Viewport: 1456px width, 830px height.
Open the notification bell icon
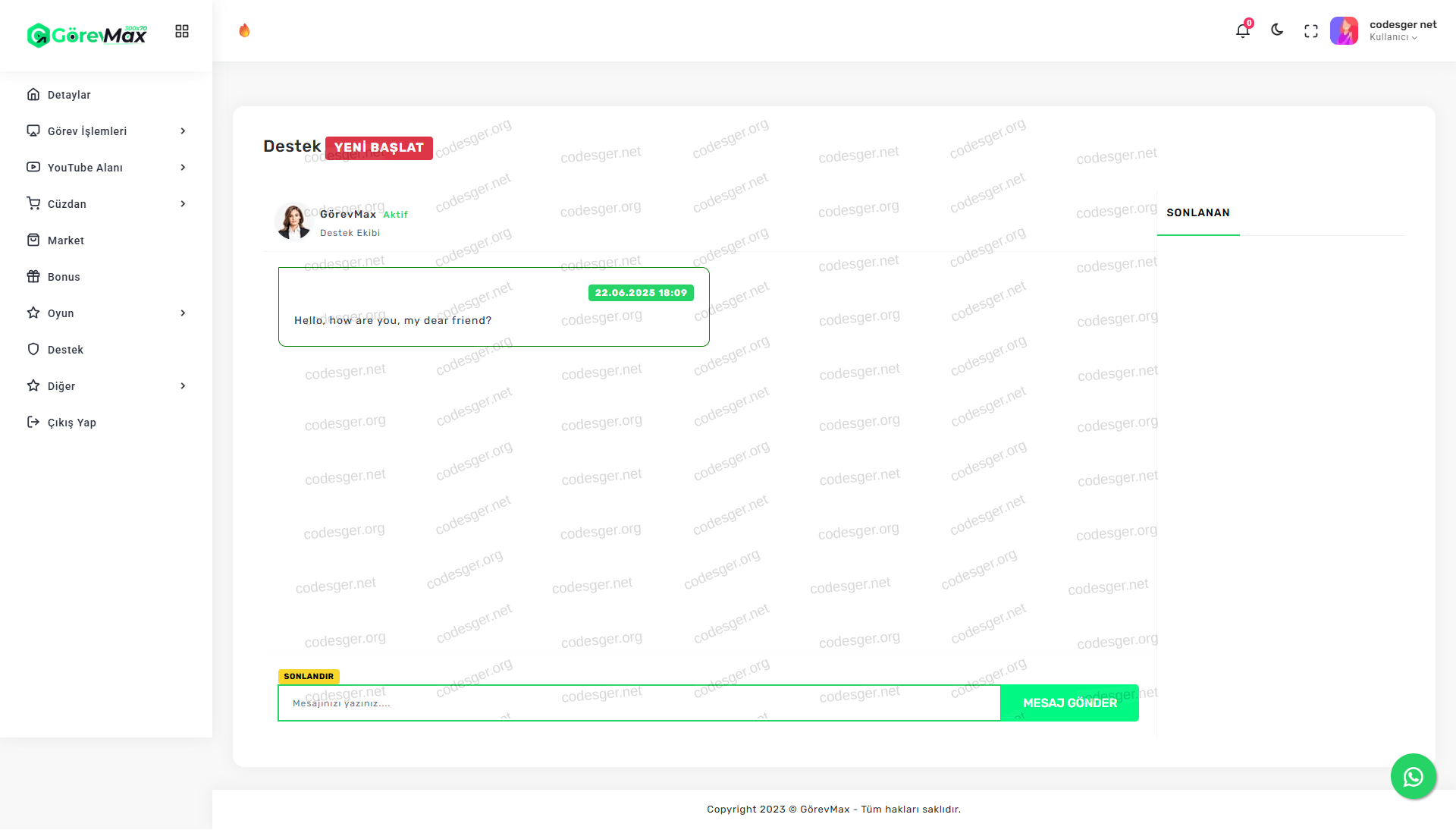(1242, 31)
